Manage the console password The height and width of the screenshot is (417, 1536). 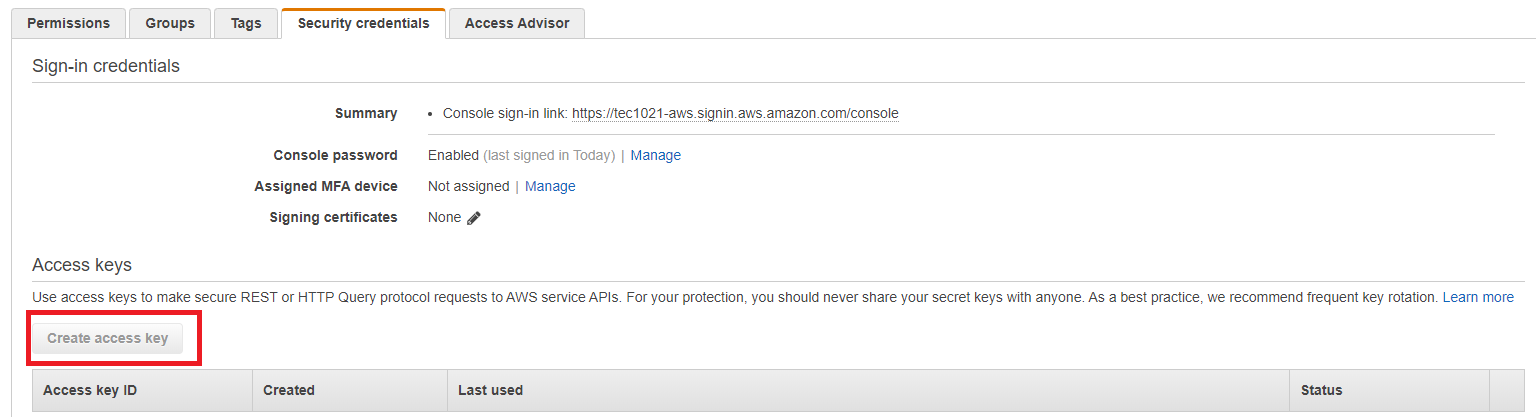click(x=656, y=156)
